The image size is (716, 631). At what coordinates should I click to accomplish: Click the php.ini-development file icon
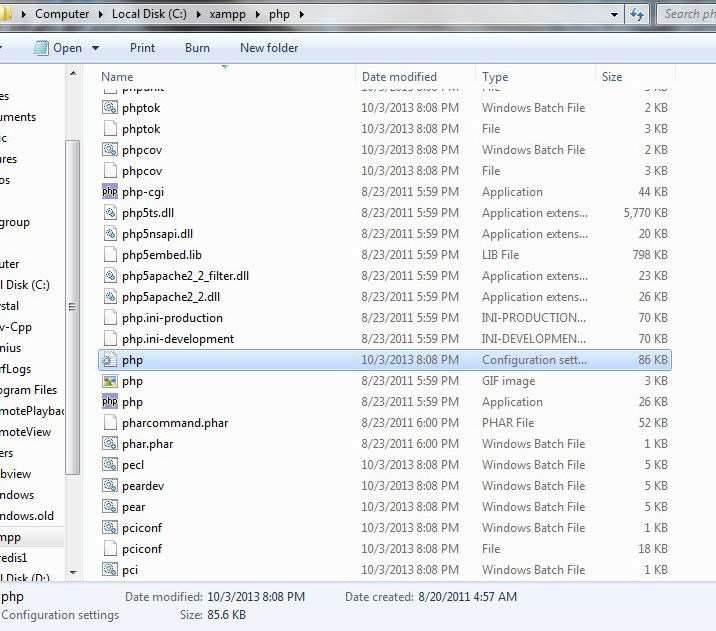tap(110, 339)
